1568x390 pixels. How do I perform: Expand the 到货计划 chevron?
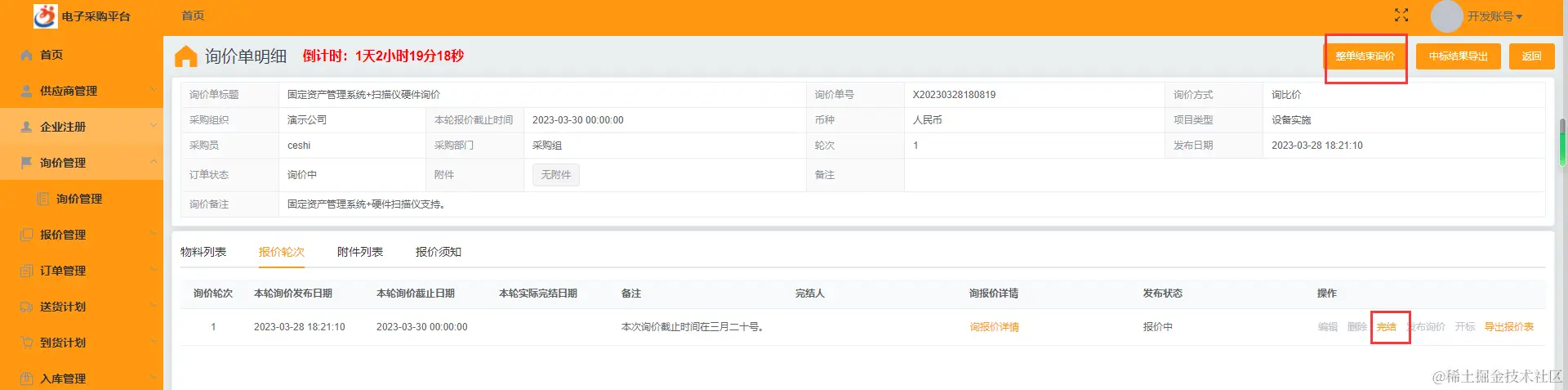(154, 342)
